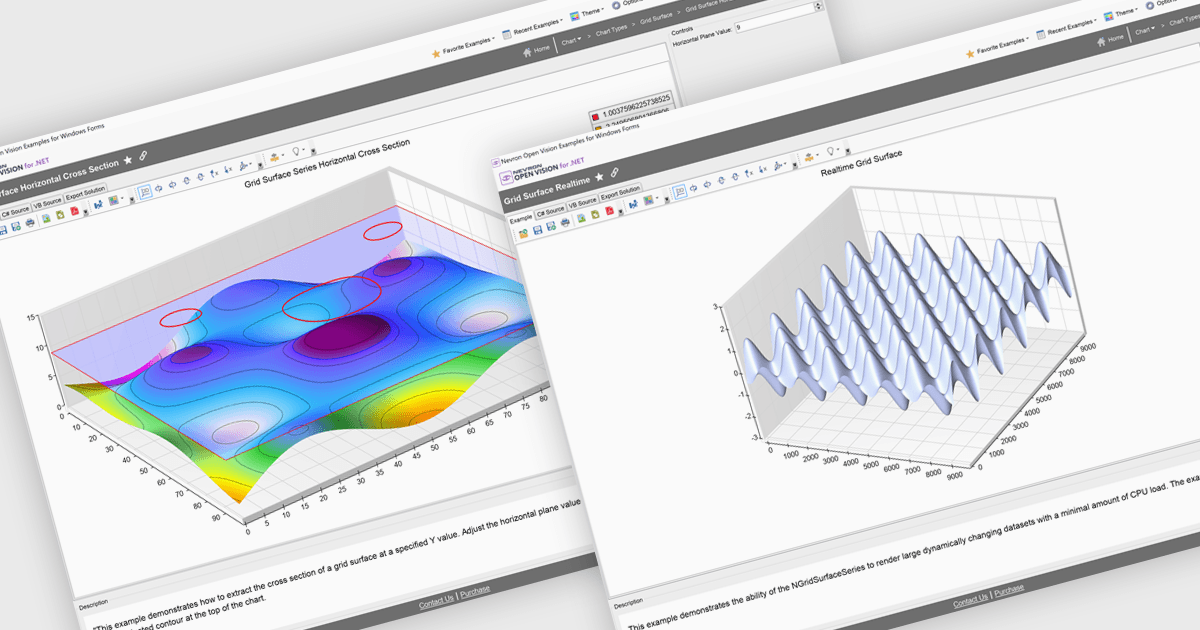
Task: Export to PDF icon in Cross Section window
Action: tap(74, 210)
